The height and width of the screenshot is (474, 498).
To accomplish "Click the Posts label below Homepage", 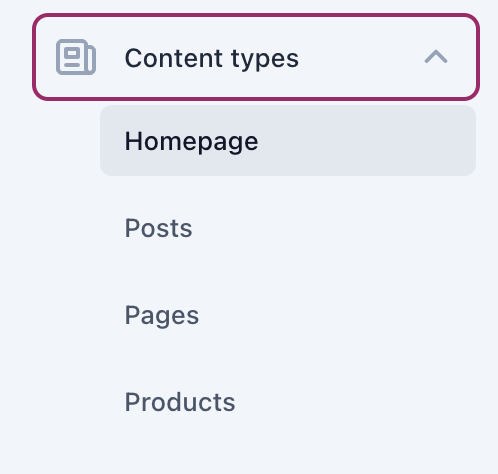I will 158,228.
